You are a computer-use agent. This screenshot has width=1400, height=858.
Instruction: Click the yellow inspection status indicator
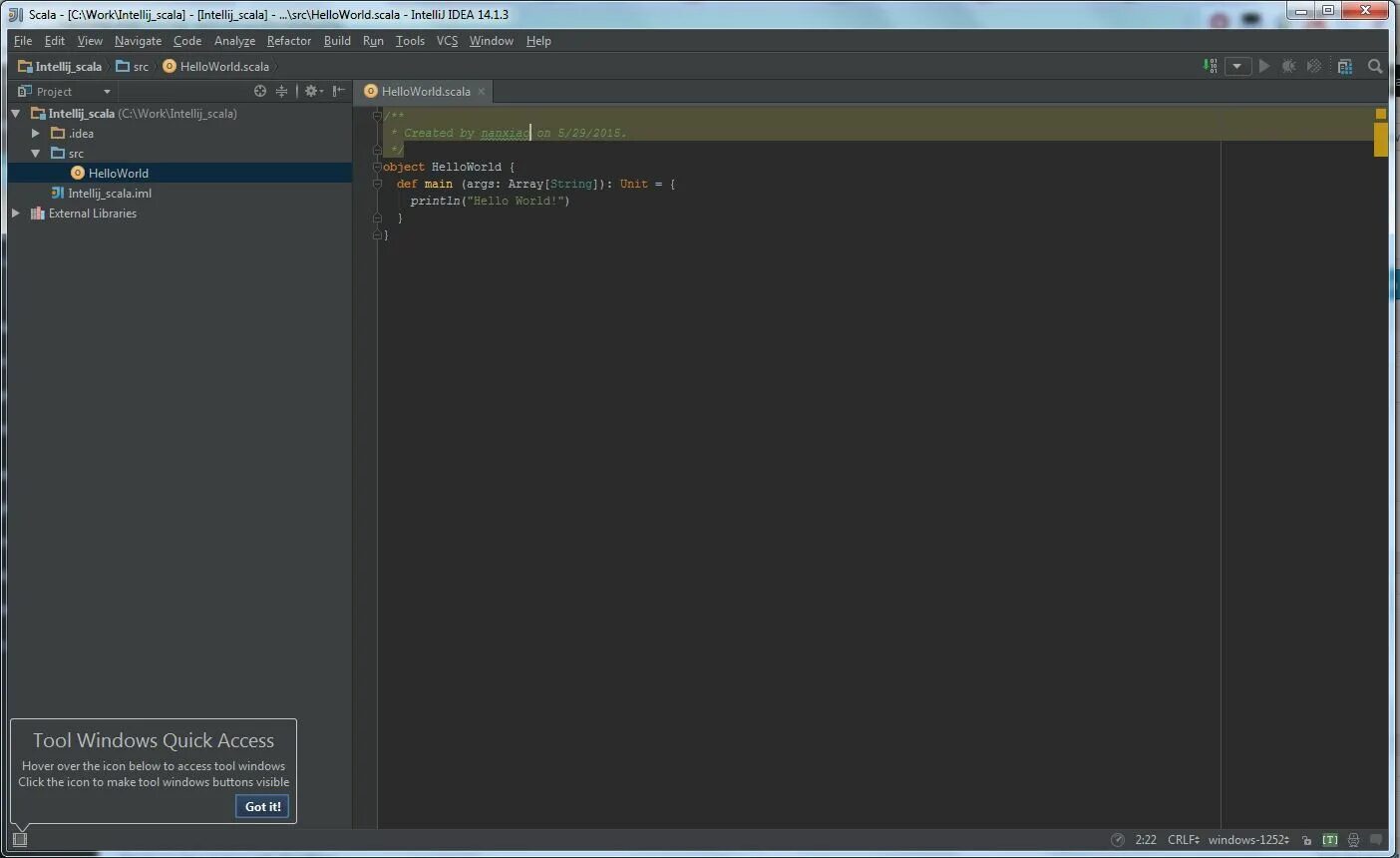click(x=1381, y=114)
